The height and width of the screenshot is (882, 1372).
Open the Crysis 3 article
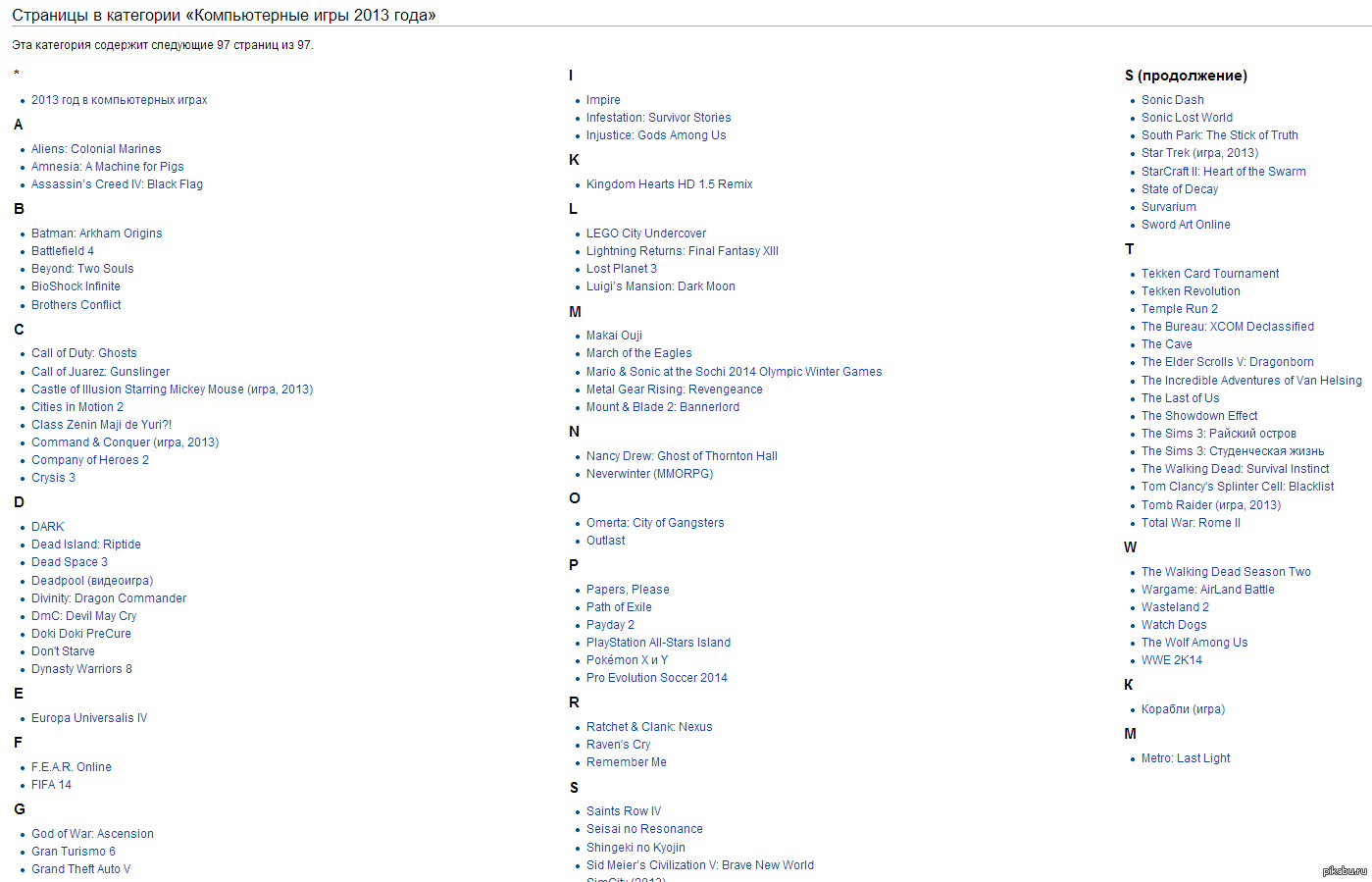tap(53, 478)
